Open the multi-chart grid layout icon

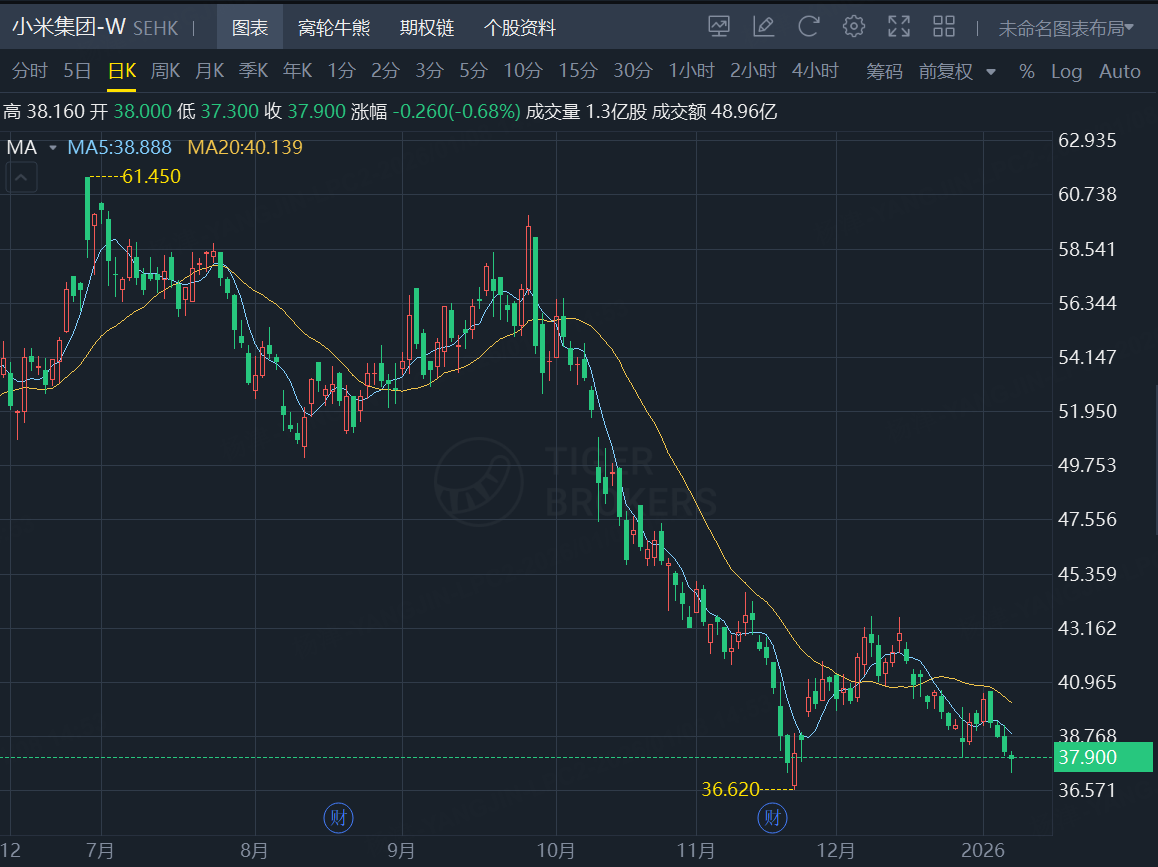click(x=944, y=27)
